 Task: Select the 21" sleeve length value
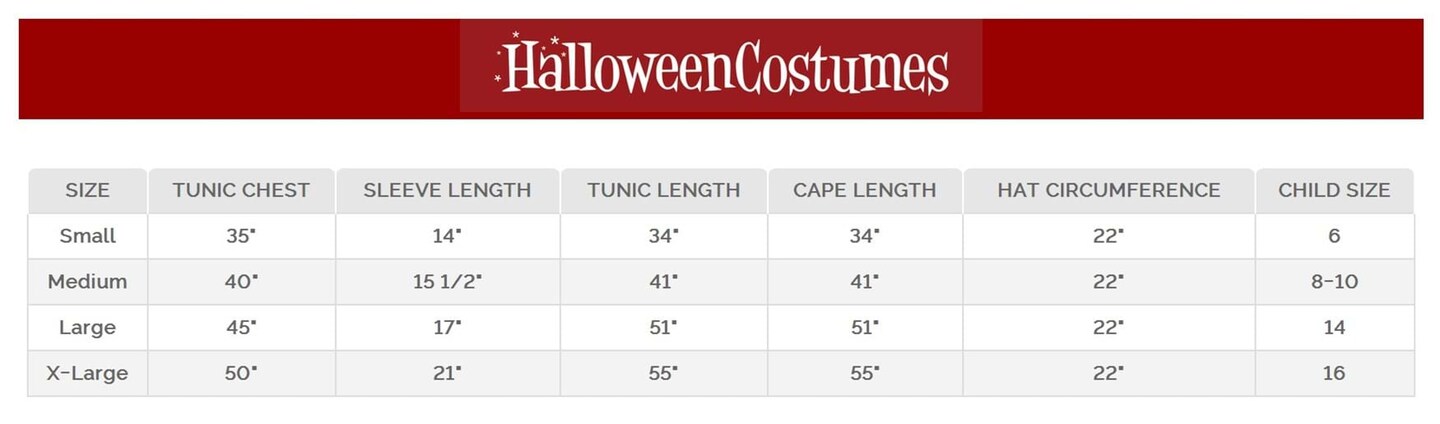[x=447, y=374]
